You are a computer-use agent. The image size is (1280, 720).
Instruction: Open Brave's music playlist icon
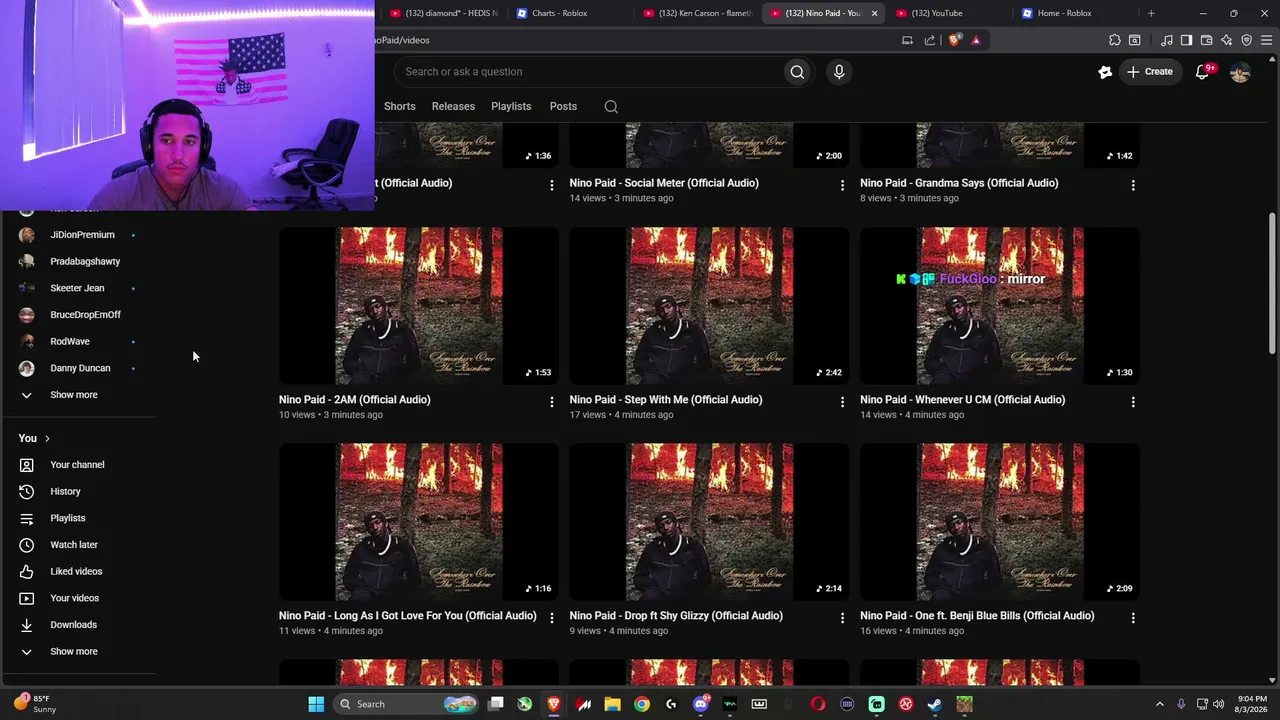1167,40
